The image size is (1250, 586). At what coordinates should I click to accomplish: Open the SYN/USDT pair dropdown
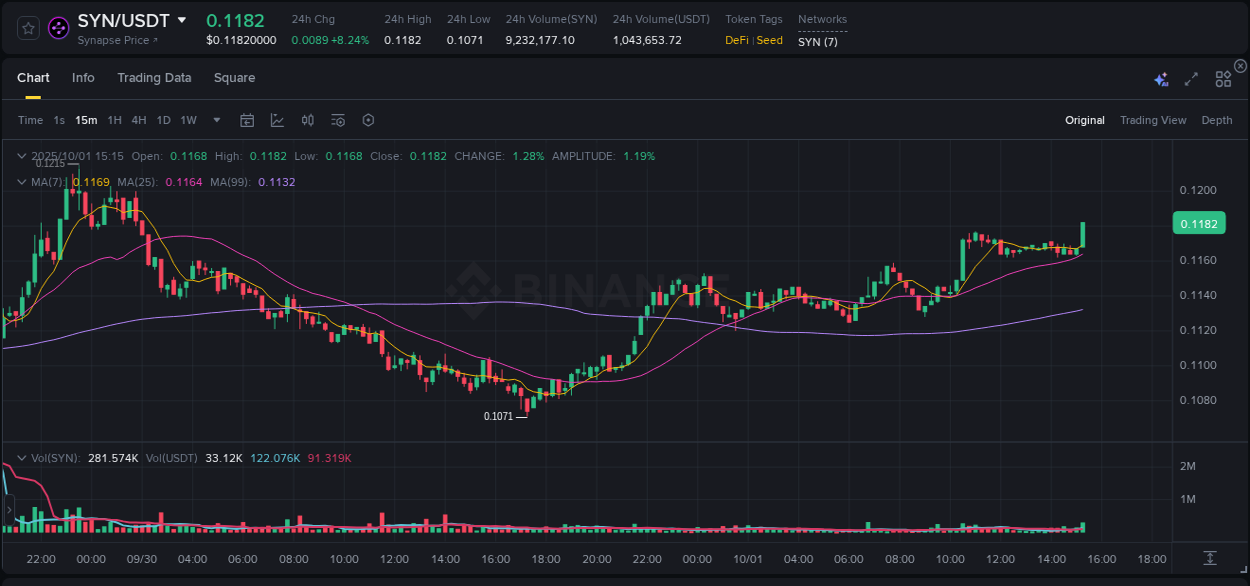tap(181, 19)
